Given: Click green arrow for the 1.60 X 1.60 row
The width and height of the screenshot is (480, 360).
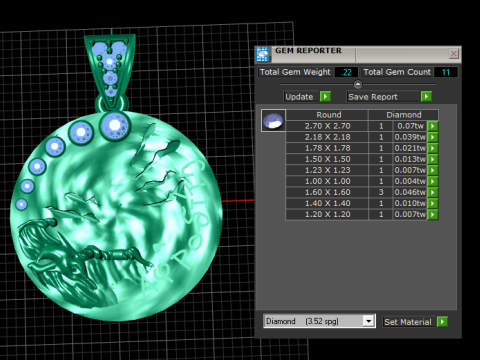Looking at the screenshot, I should click(433, 192).
